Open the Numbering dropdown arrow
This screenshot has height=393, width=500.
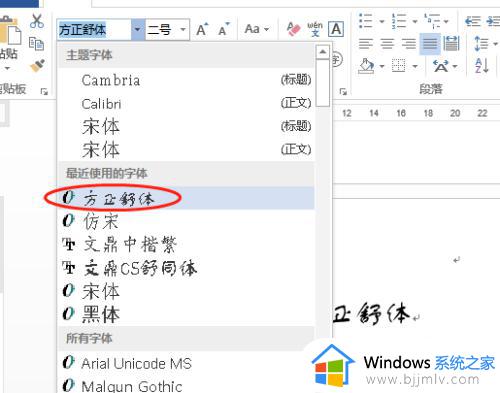[x=415, y=21]
